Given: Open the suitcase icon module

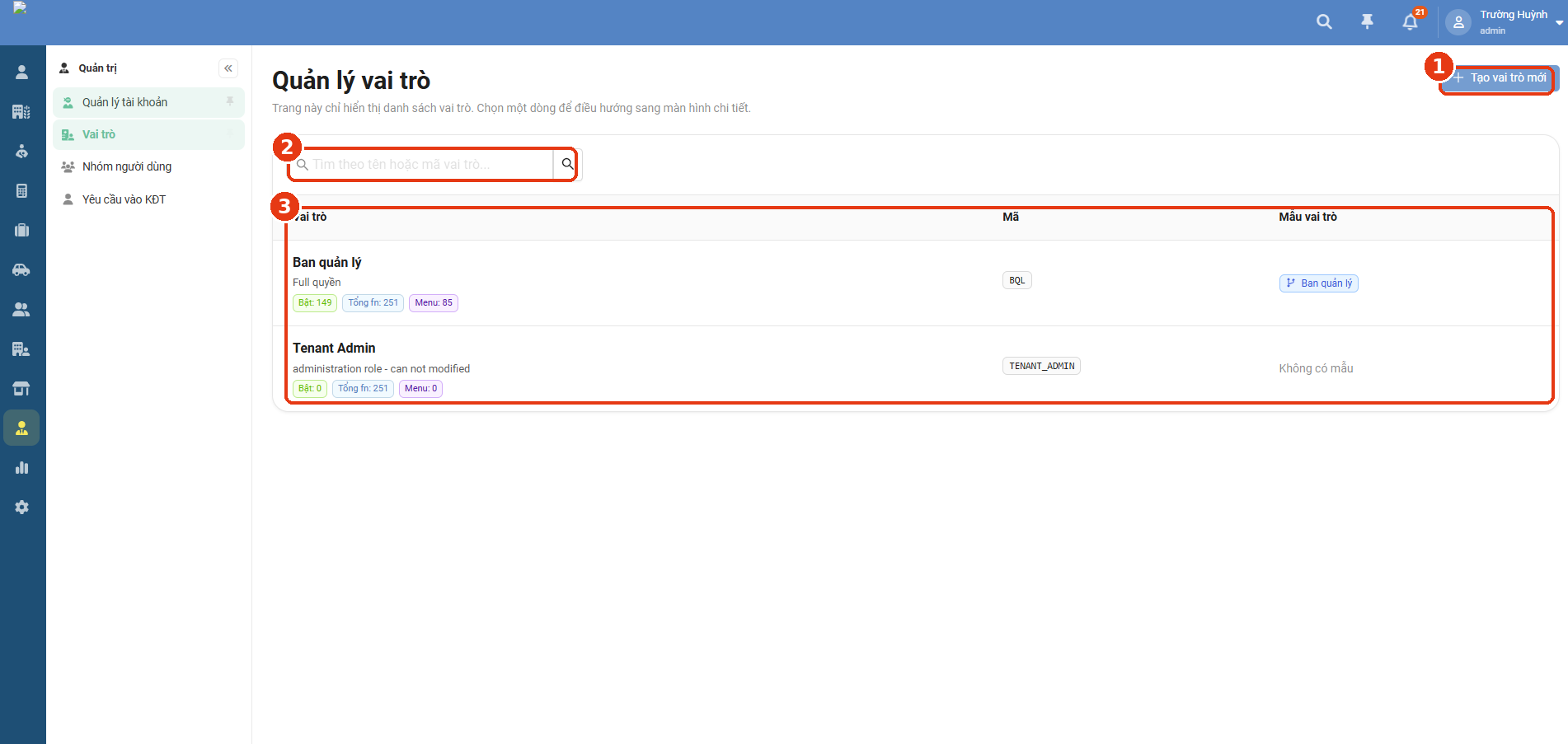Looking at the screenshot, I should point(22,231).
